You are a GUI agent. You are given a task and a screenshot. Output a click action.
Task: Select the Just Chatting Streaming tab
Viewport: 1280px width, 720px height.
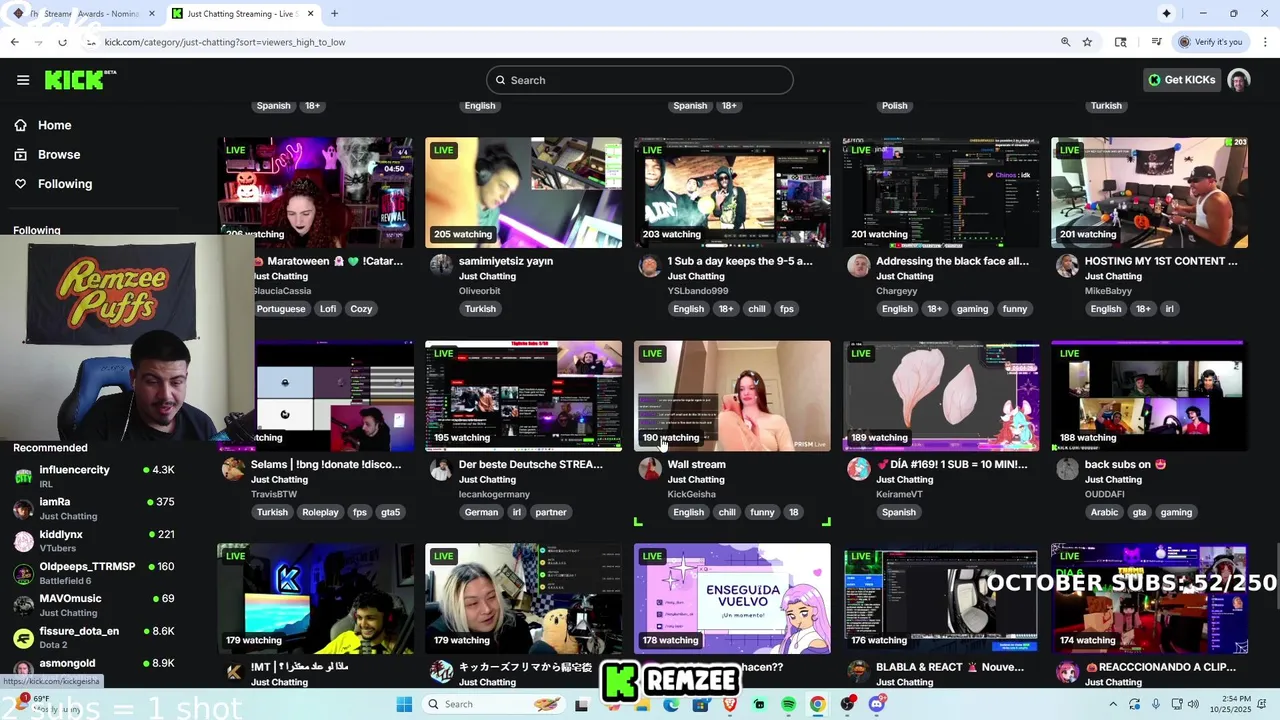pyautogui.click(x=242, y=14)
